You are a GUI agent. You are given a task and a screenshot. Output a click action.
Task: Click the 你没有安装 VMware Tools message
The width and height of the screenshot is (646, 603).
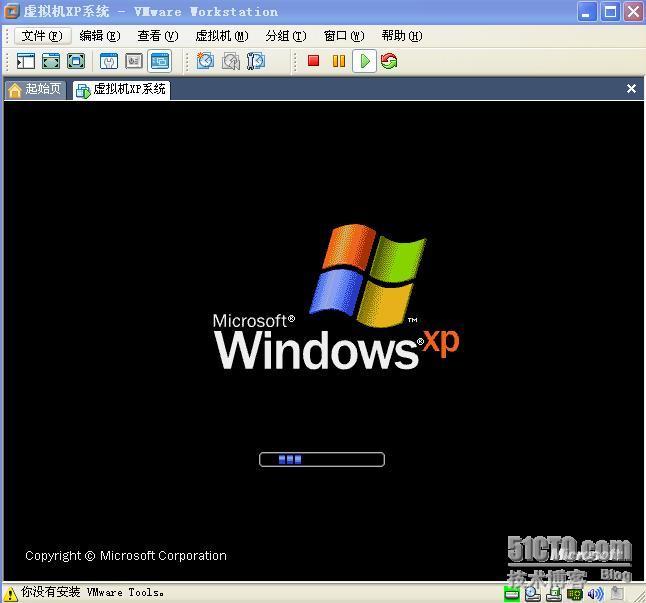(x=93, y=592)
